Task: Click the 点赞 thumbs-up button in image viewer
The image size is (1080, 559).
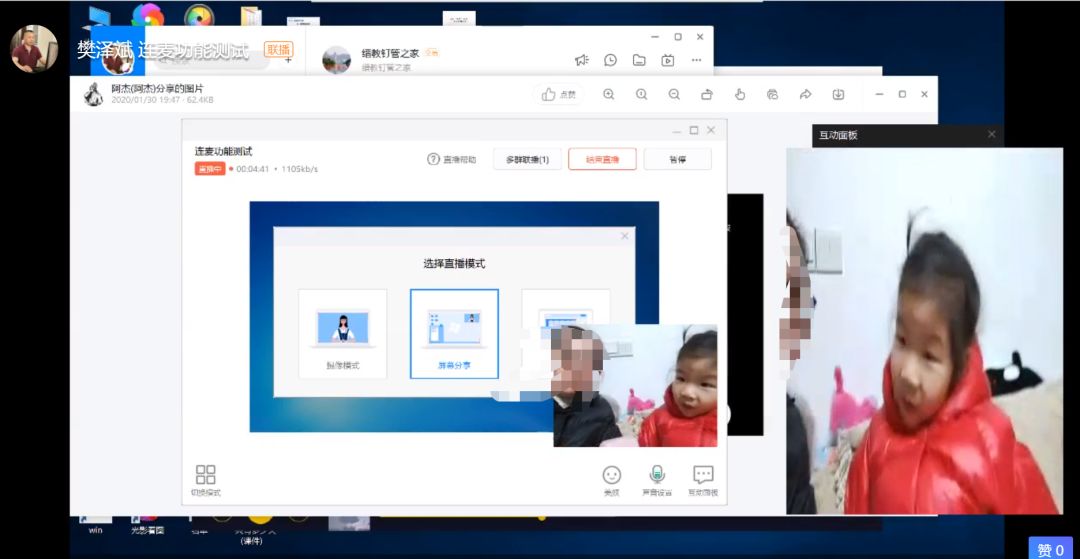Action: [559, 95]
